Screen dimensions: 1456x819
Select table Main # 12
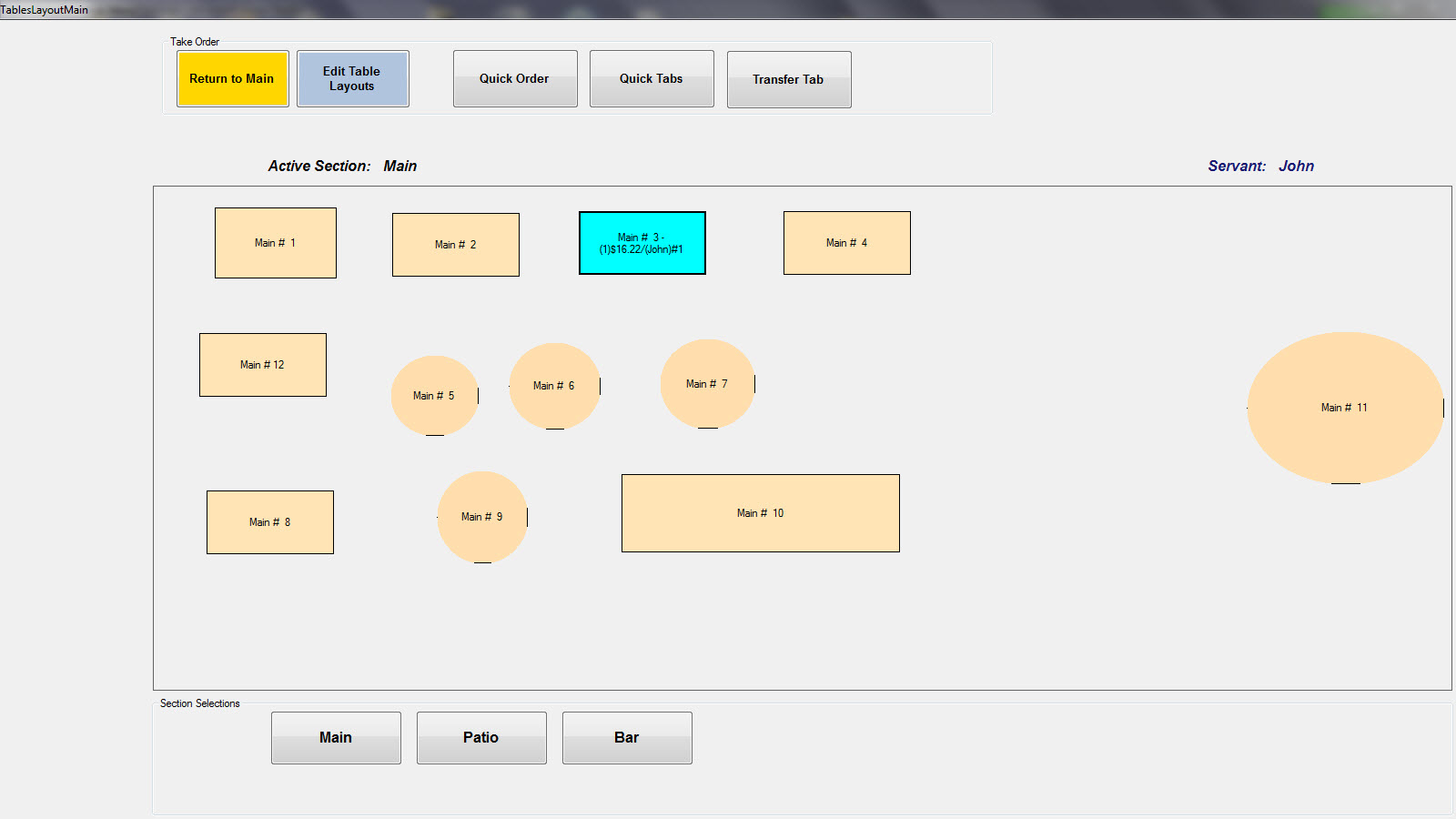[263, 365]
